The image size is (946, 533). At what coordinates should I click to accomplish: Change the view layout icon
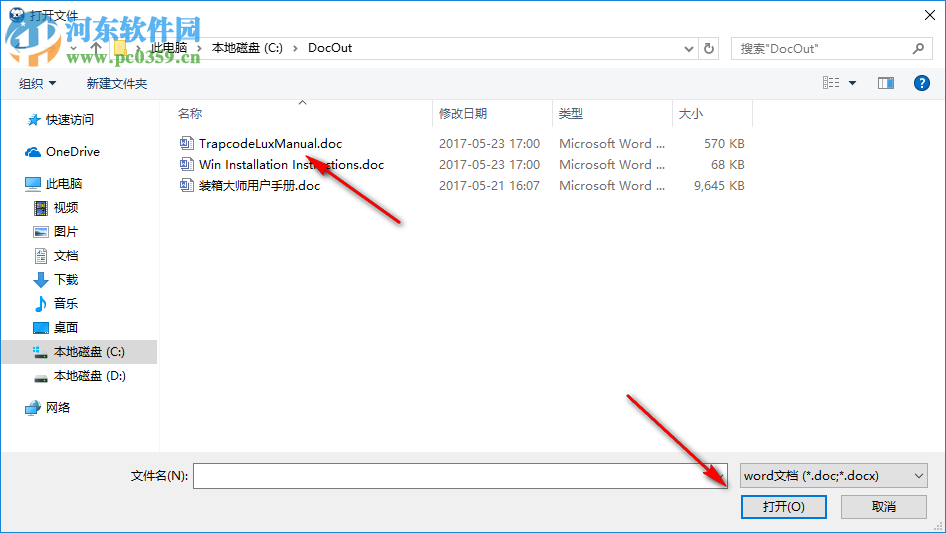point(831,83)
